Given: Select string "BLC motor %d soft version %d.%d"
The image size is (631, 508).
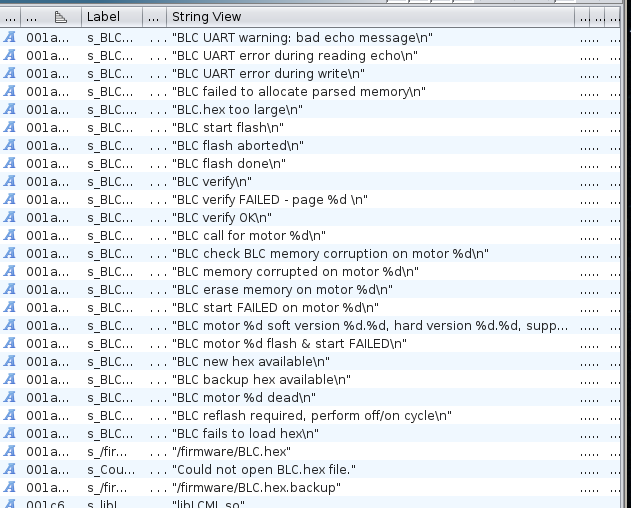Looking at the screenshot, I should pyautogui.click(x=370, y=326).
